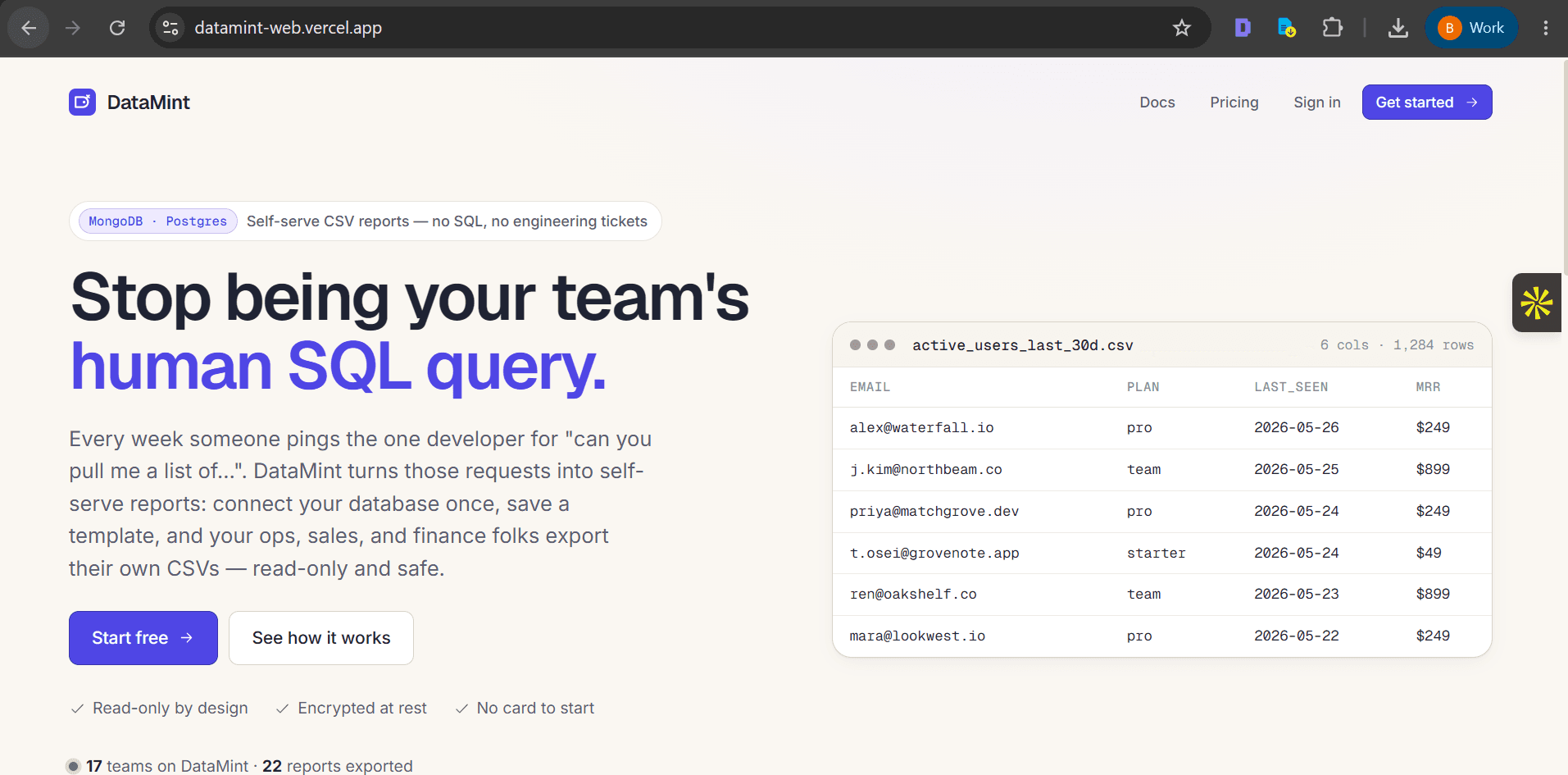Screen dimensions: 1568x775
Task: Click the blue document extension icon
Action: (x=1287, y=28)
